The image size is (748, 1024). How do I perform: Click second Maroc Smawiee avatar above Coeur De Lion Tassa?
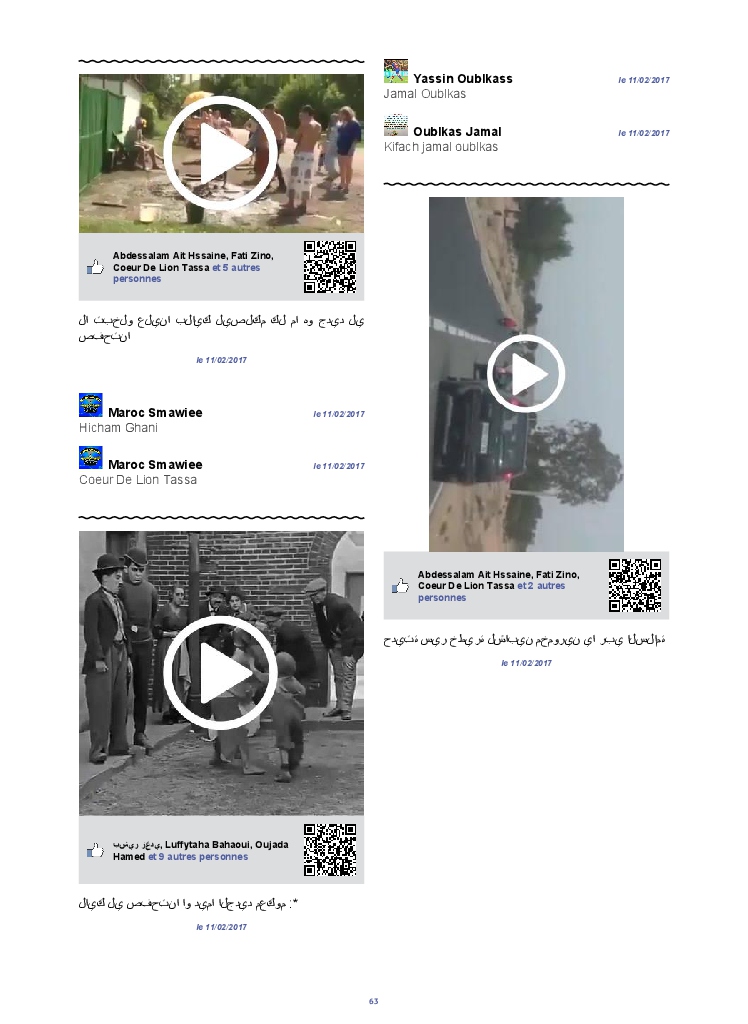pyautogui.click(x=91, y=458)
